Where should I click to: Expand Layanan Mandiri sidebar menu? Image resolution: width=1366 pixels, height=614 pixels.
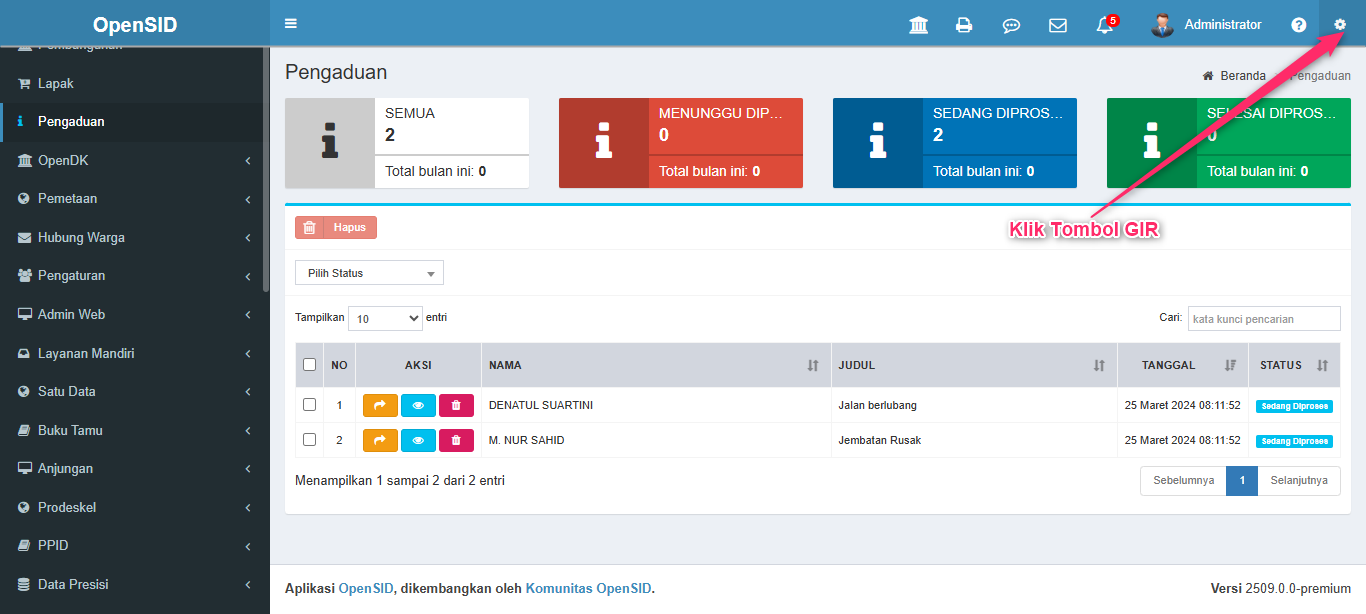click(x=134, y=353)
